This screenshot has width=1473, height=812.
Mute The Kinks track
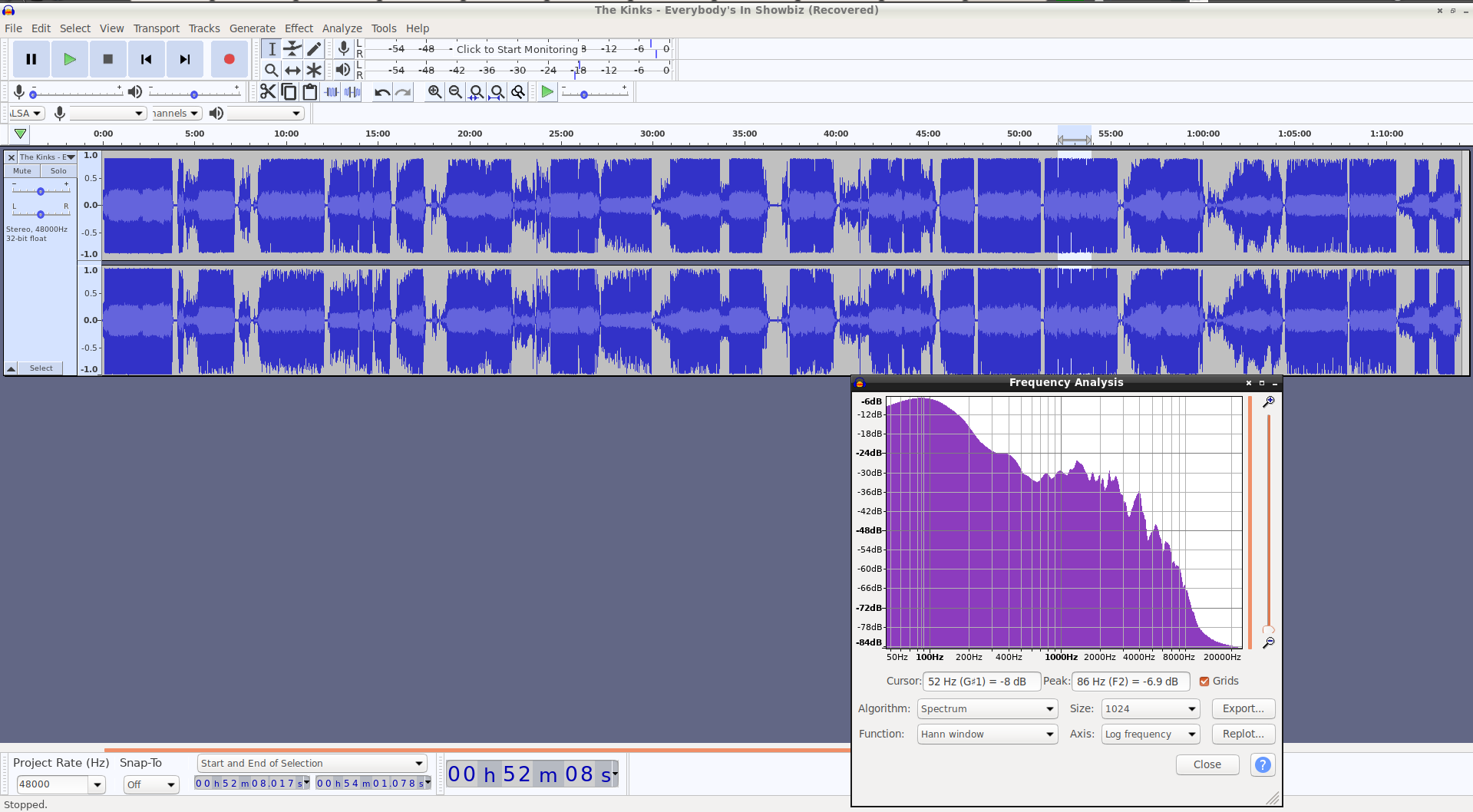22,171
